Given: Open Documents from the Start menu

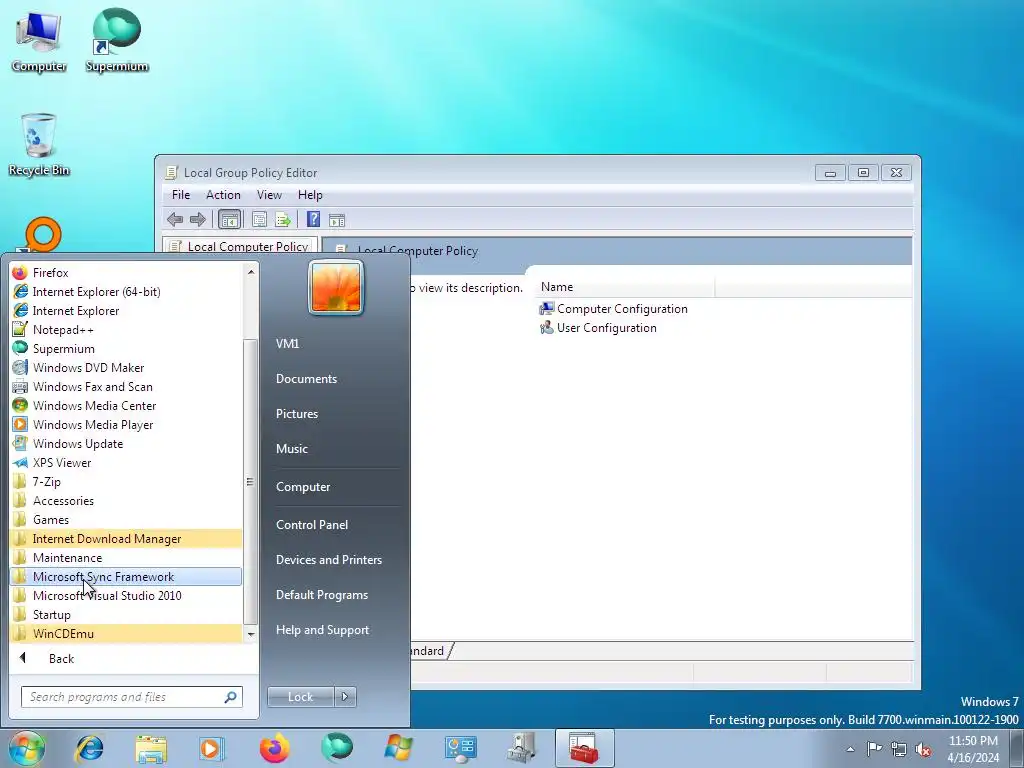Looking at the screenshot, I should 306,379.
